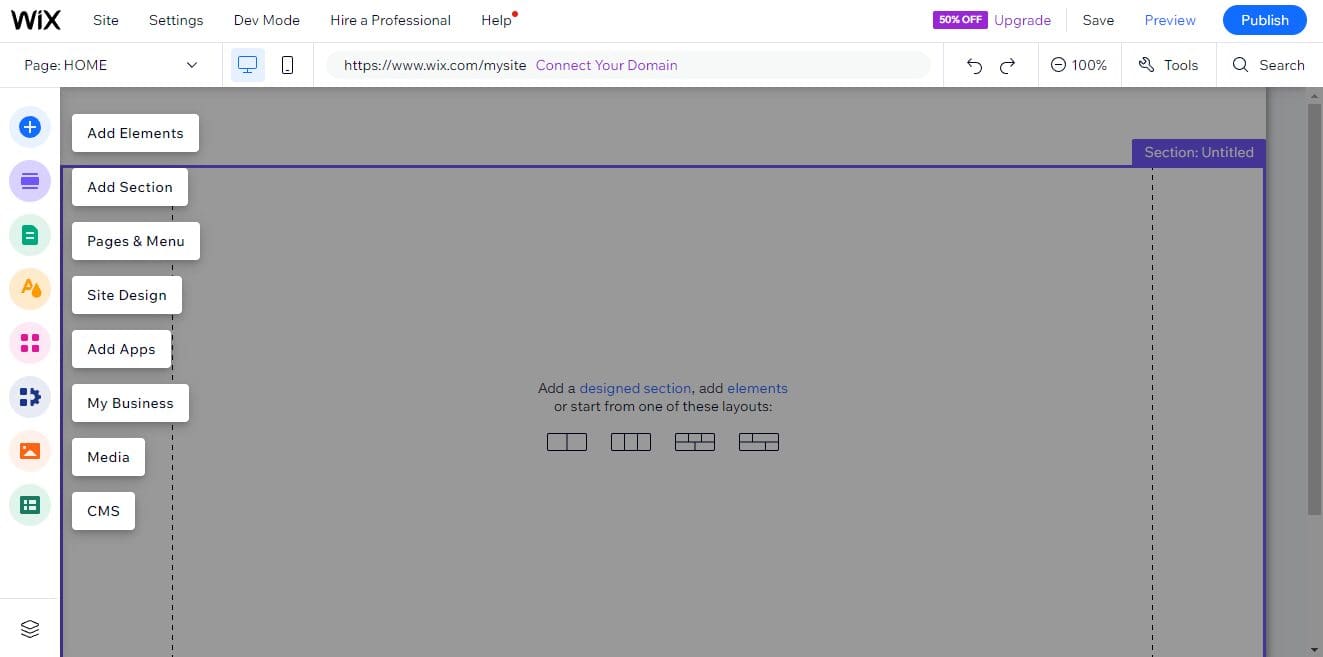Click the Pages & Menu tooltip label
The image size is (1323, 657).
coord(136,241)
